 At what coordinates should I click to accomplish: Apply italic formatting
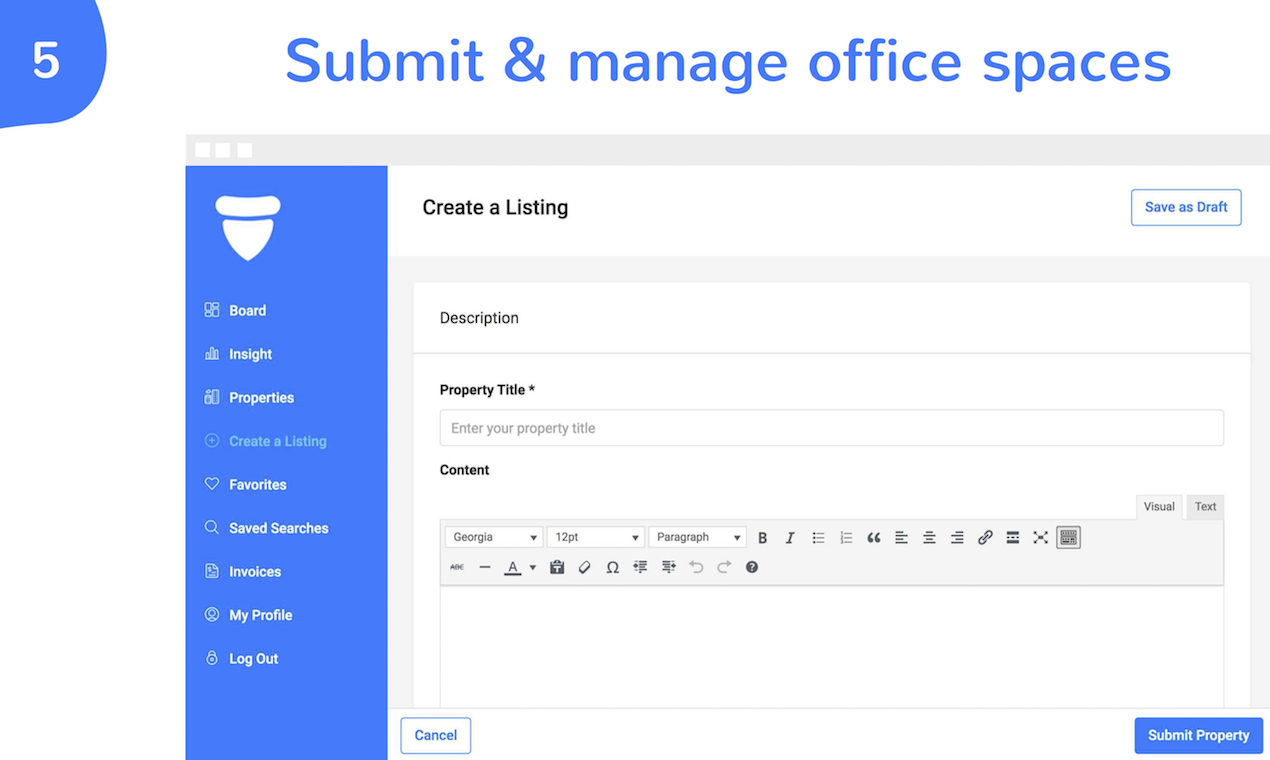coord(789,537)
